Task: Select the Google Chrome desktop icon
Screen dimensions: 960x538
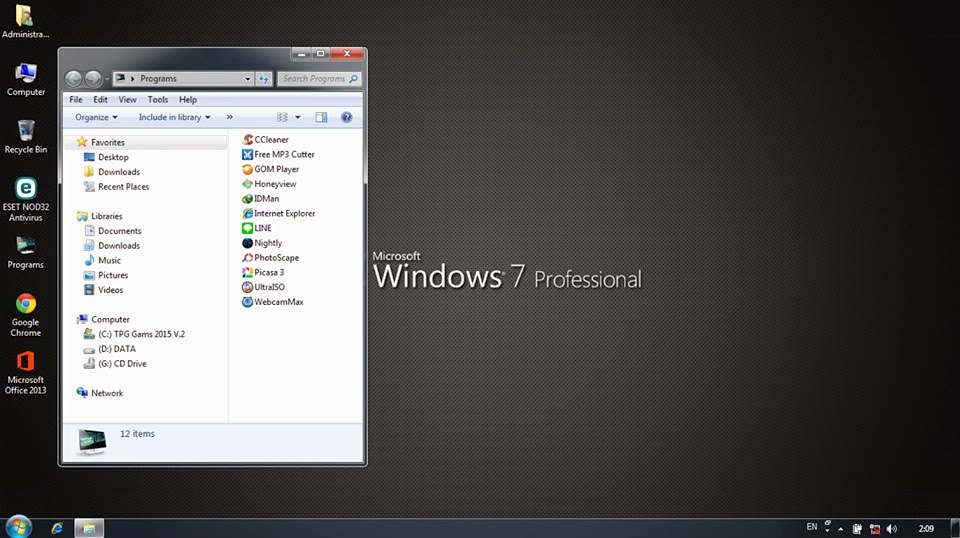Action: (26, 315)
